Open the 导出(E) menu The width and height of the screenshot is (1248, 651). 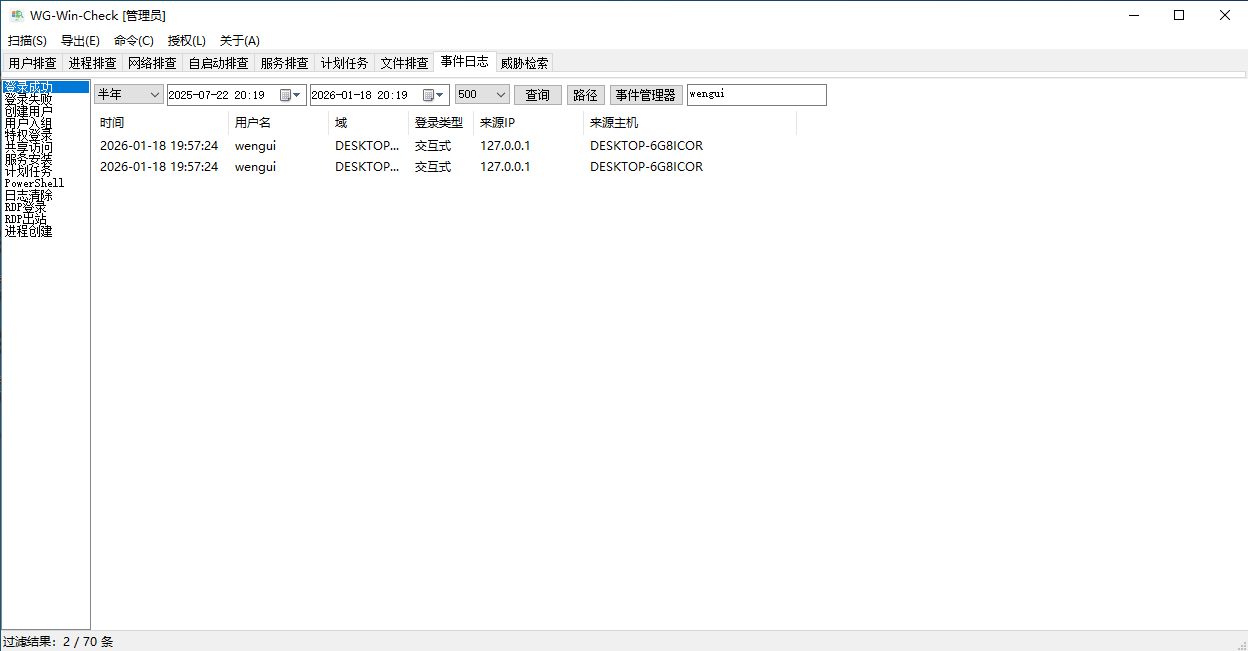80,41
